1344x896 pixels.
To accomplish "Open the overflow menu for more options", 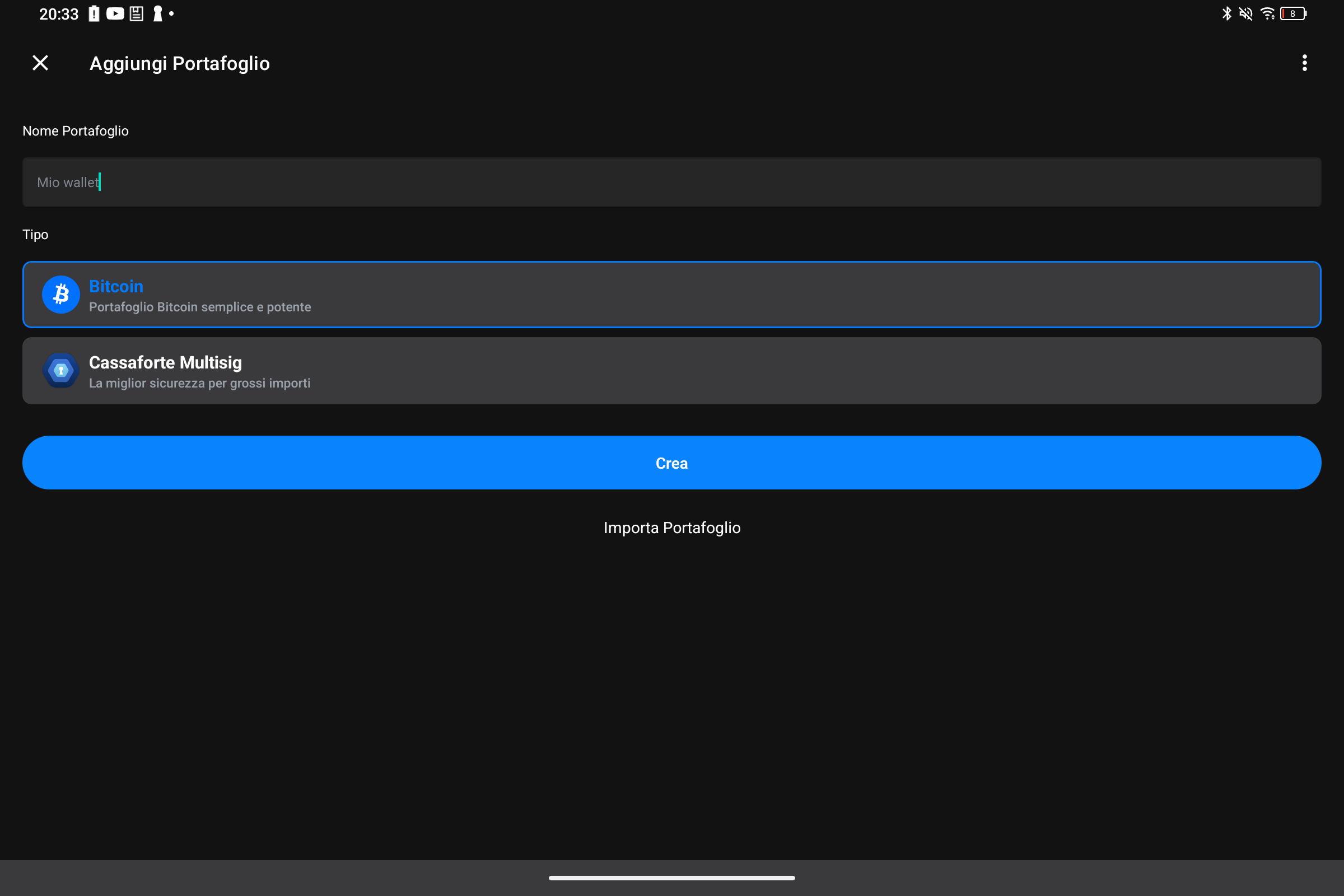I will (x=1304, y=63).
